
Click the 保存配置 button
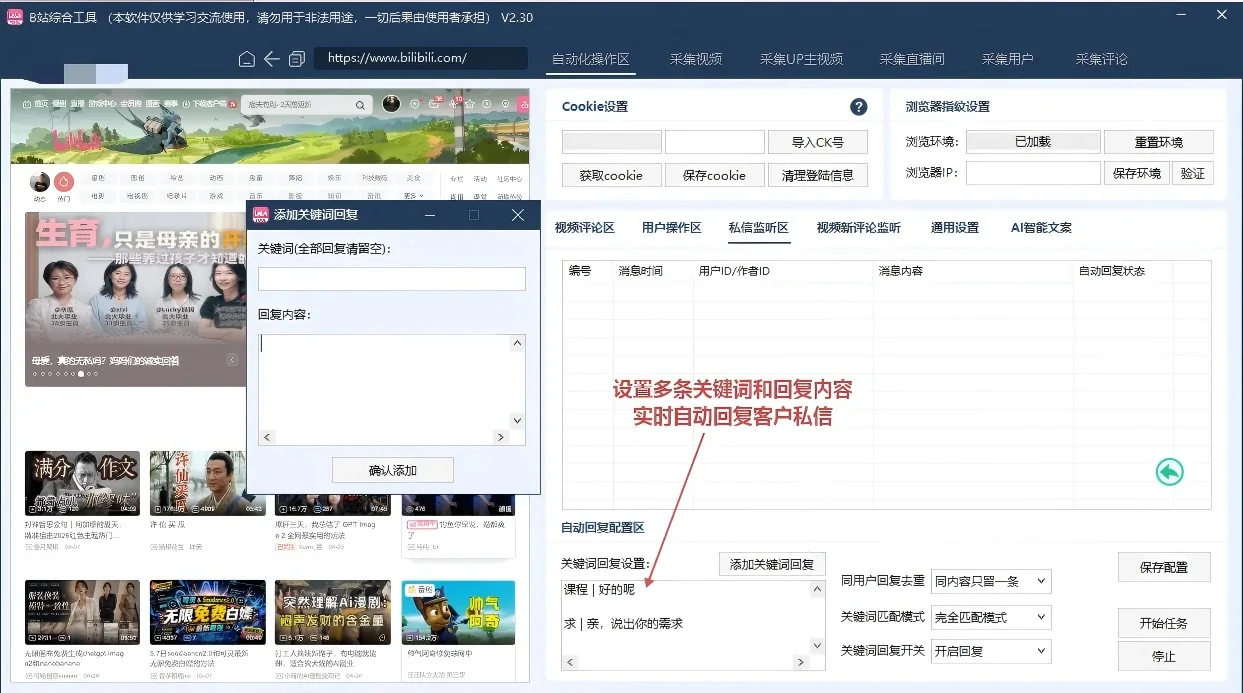click(1164, 567)
